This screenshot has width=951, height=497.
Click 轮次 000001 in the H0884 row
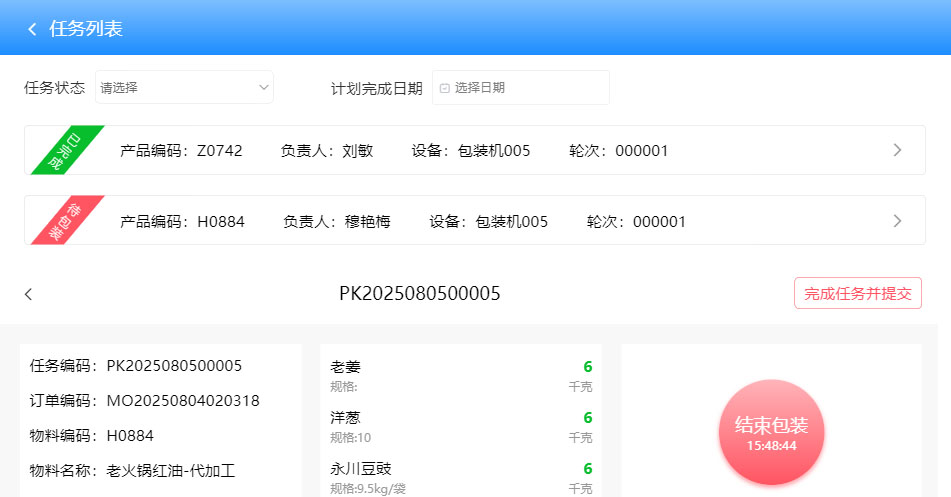(x=636, y=221)
